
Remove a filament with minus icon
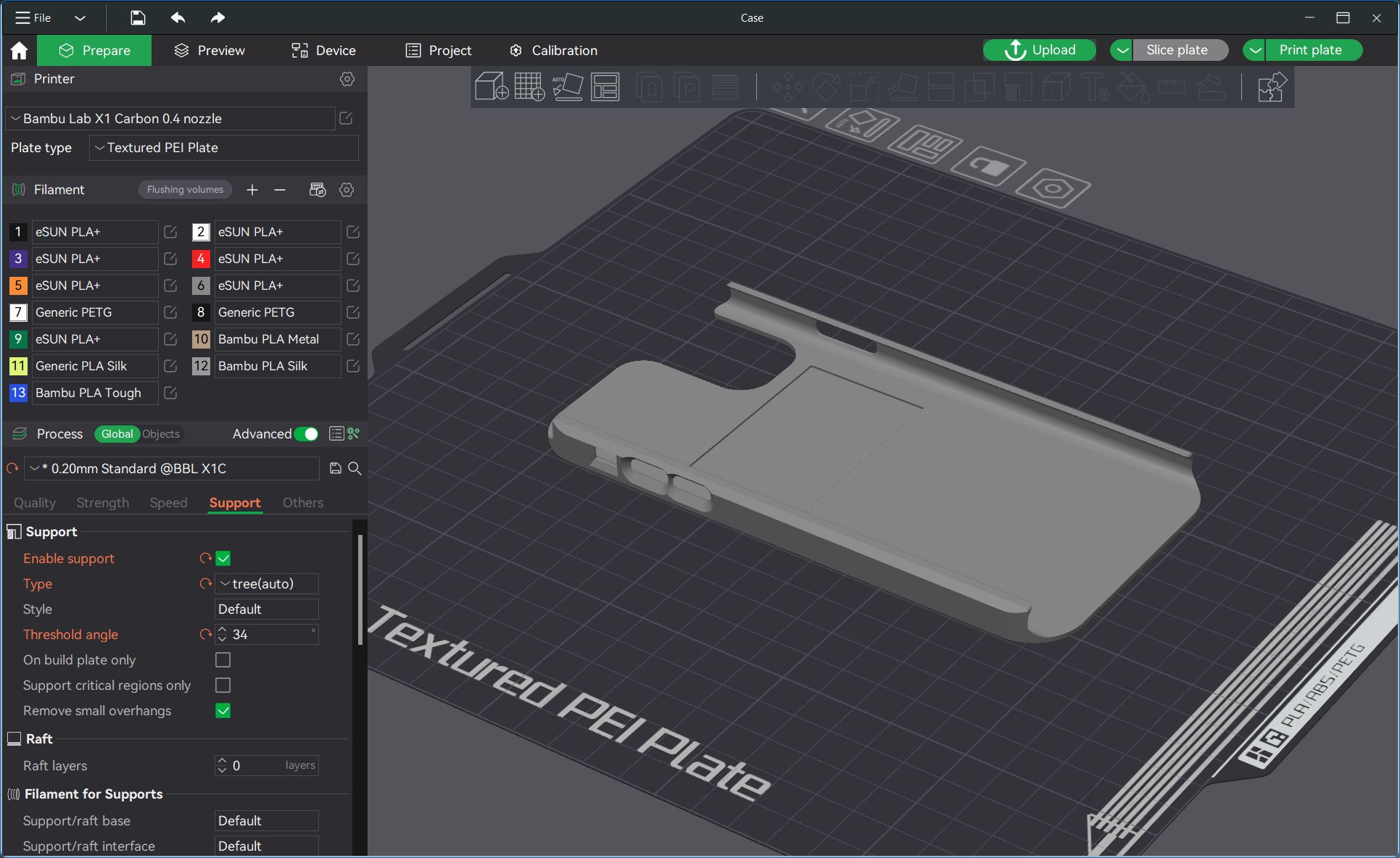coord(280,190)
